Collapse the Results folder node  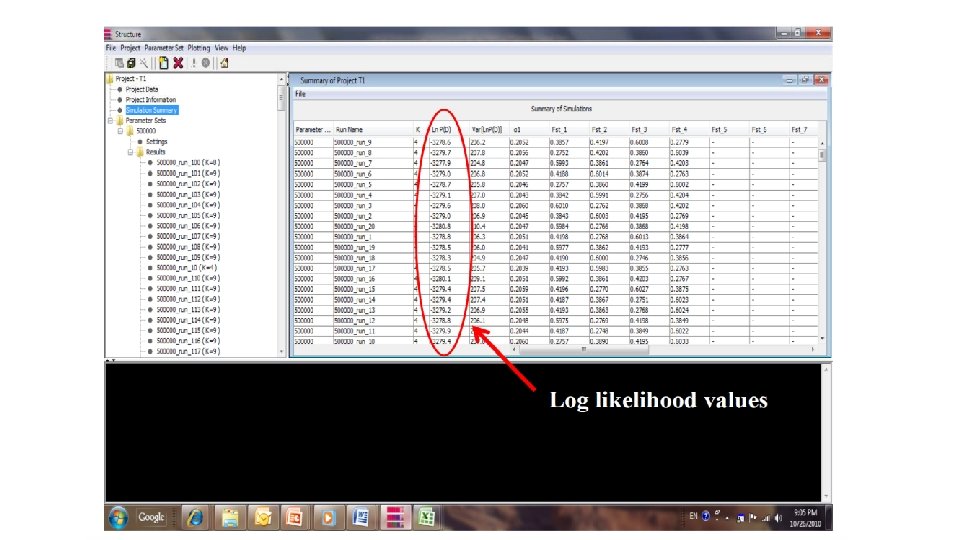point(130,152)
